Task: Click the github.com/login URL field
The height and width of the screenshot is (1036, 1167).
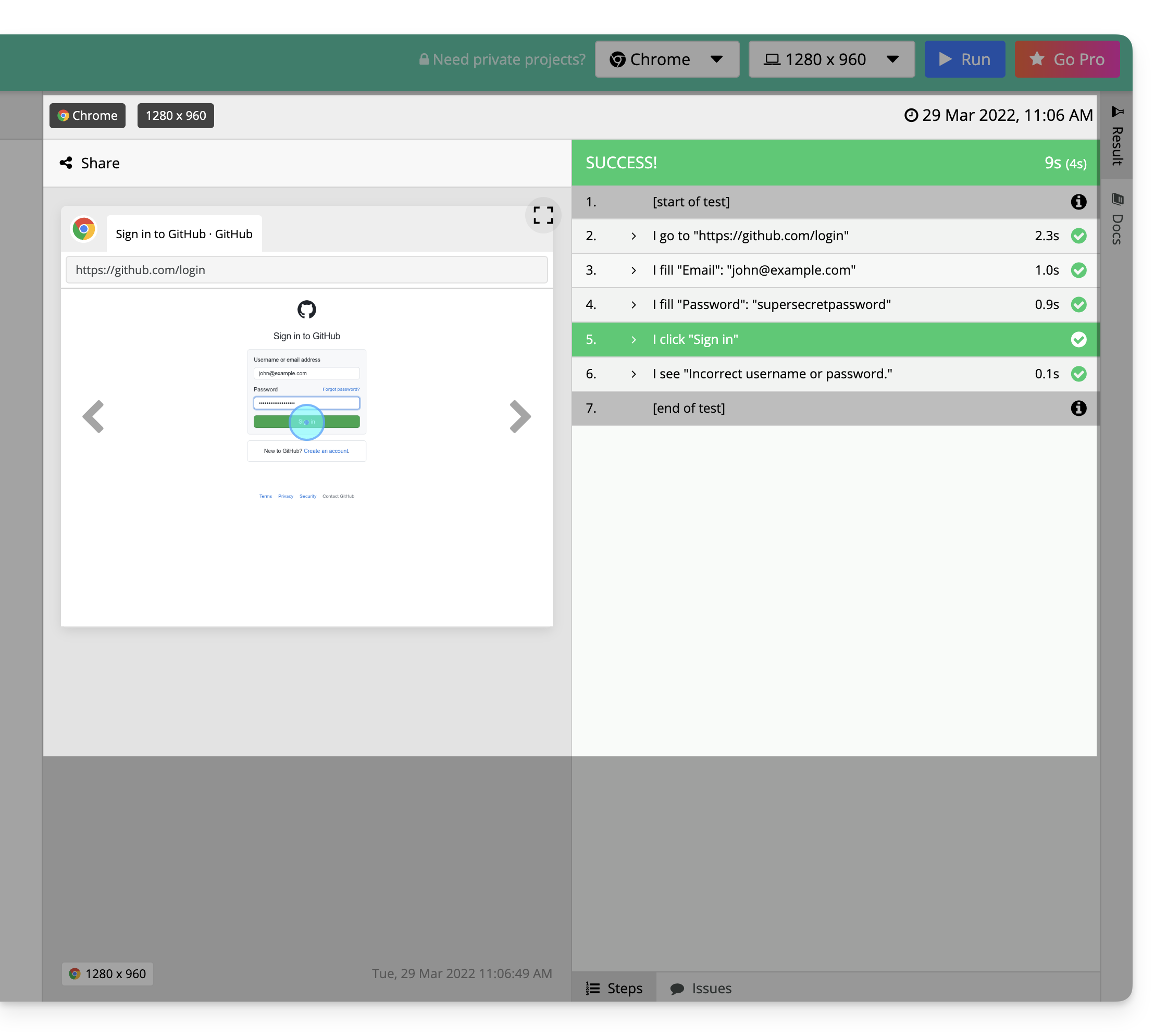Action: pos(306,269)
